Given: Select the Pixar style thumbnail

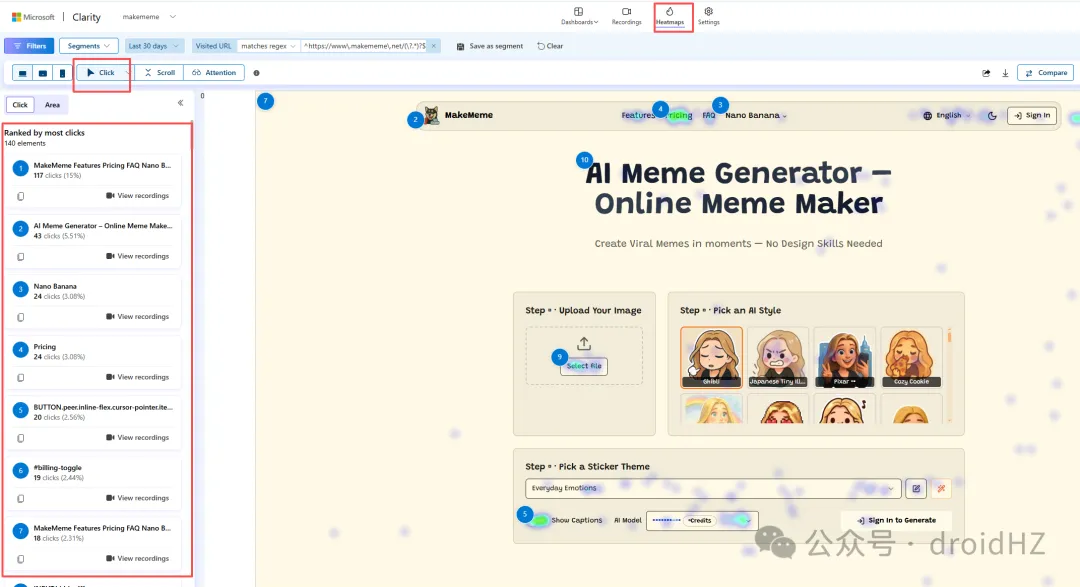Looking at the screenshot, I should pyautogui.click(x=844, y=357).
